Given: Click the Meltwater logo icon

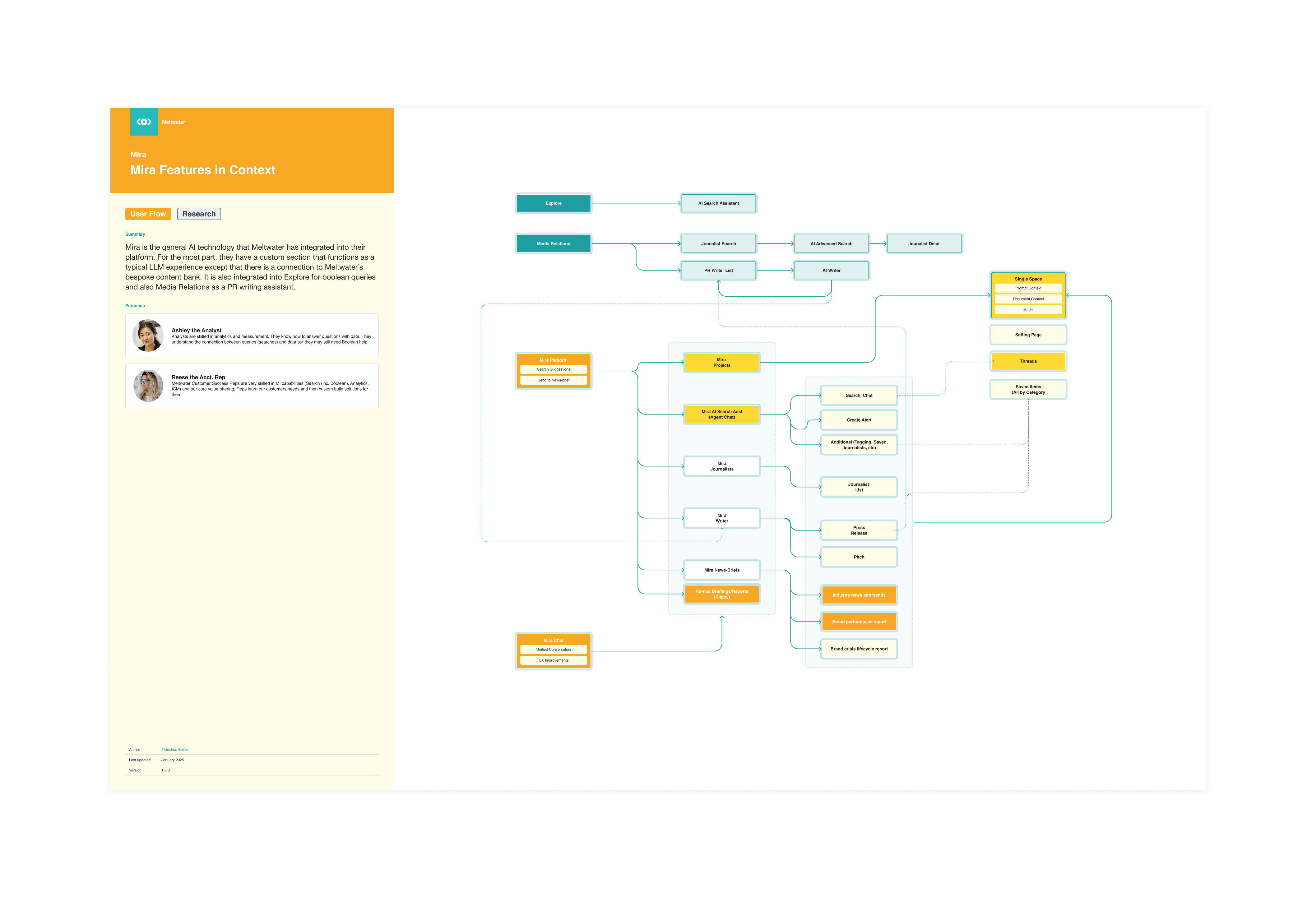Looking at the screenshot, I should point(144,122).
